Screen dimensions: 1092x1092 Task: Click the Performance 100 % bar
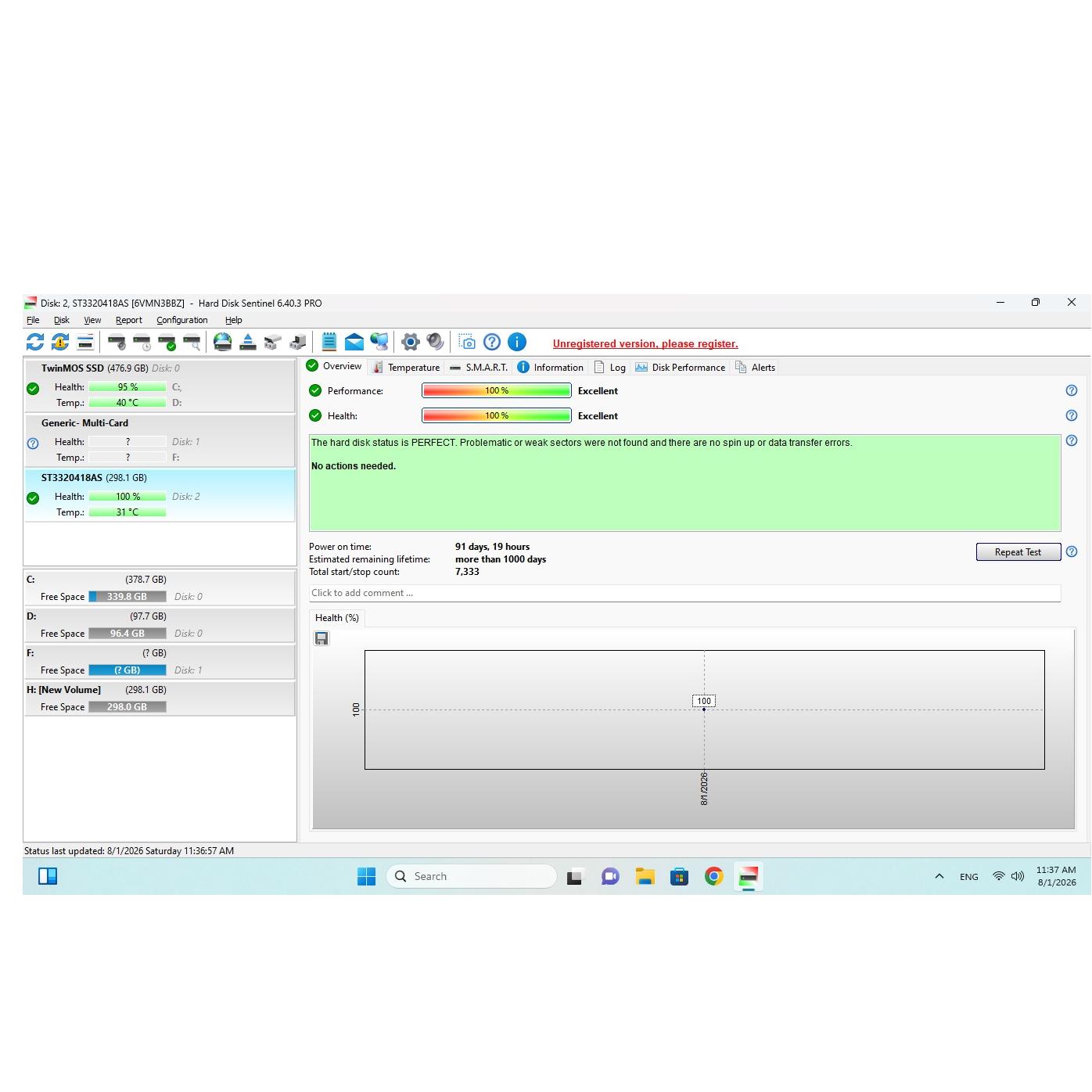coord(497,390)
